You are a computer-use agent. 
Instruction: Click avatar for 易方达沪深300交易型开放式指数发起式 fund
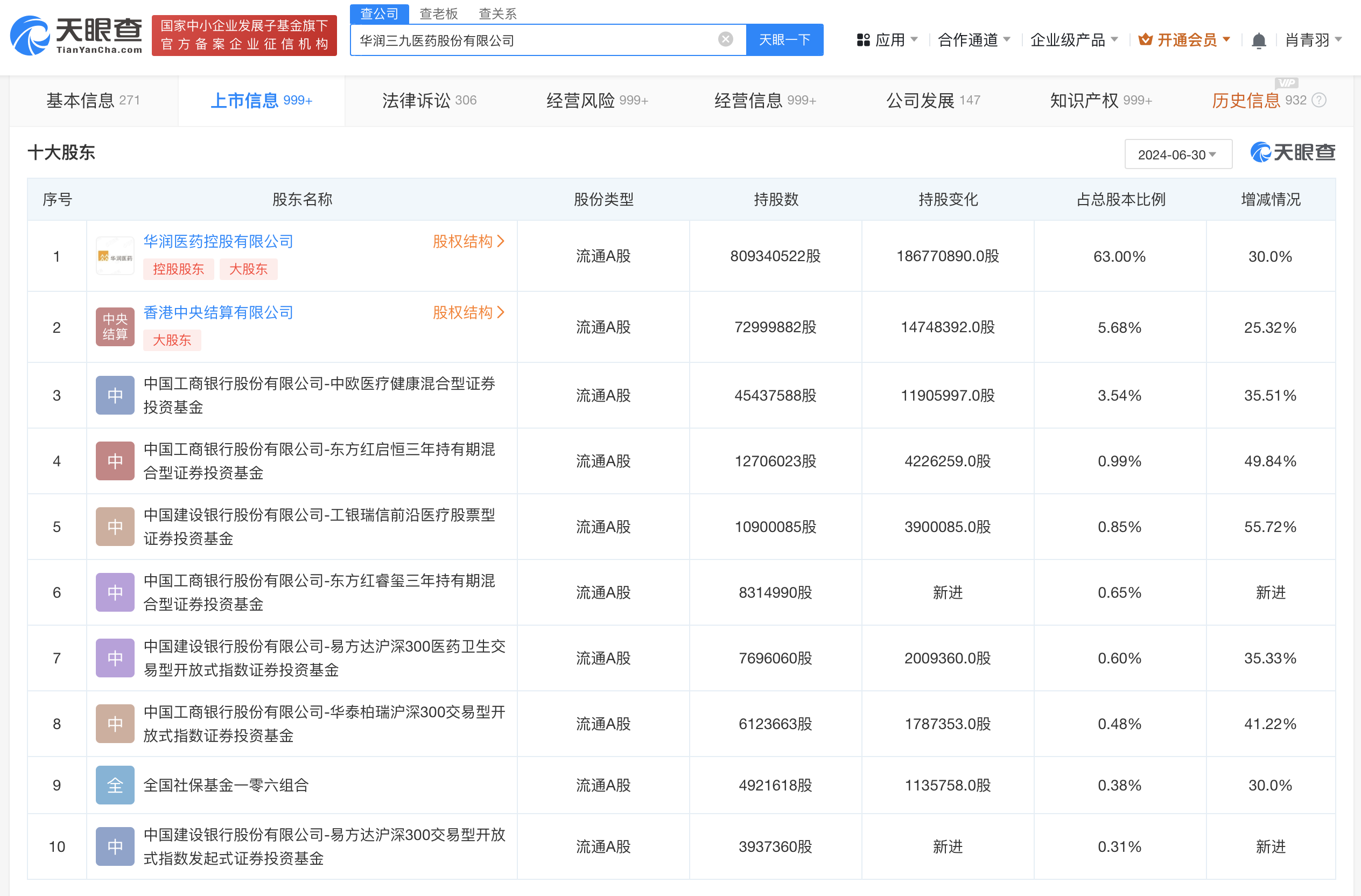point(115,846)
